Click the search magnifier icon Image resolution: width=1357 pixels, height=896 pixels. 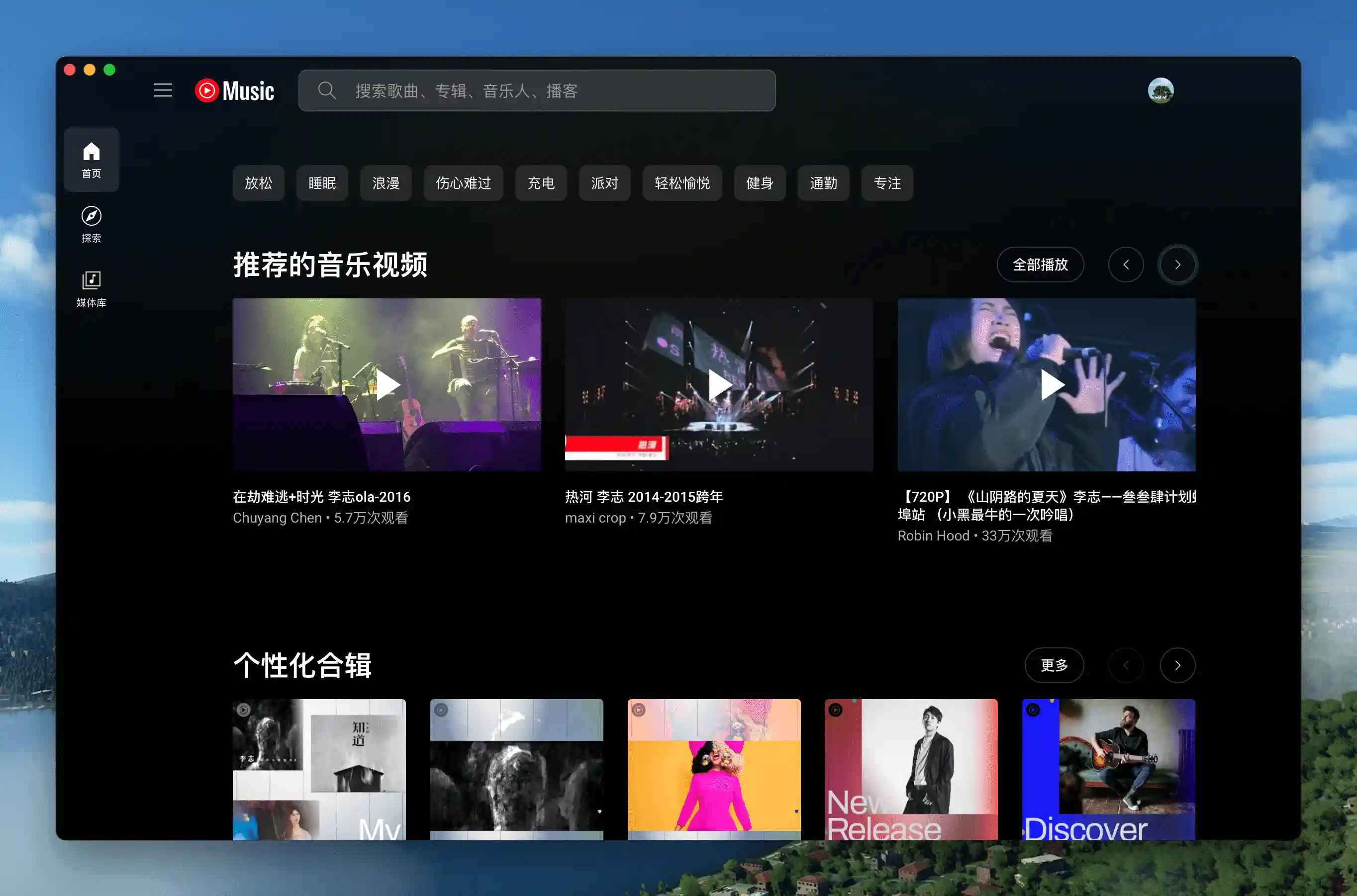pyautogui.click(x=327, y=90)
